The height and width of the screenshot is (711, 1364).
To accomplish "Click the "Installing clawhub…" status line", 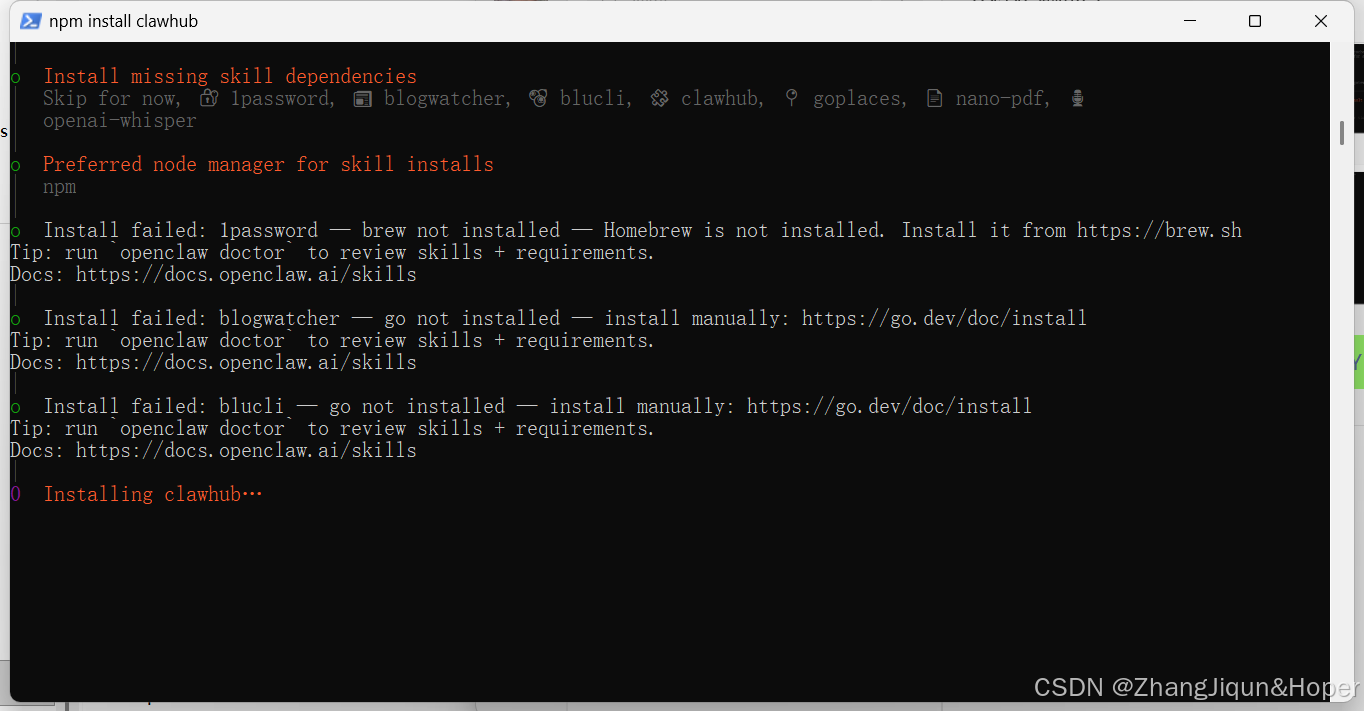I will coord(153,494).
